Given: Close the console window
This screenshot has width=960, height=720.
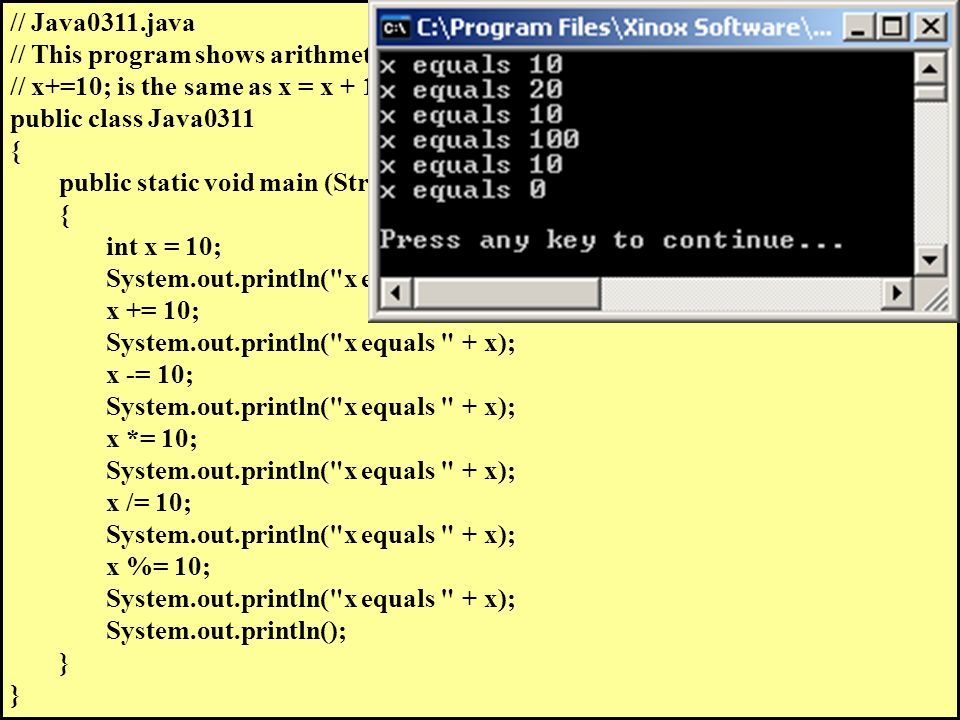Looking at the screenshot, I should click(931, 28).
